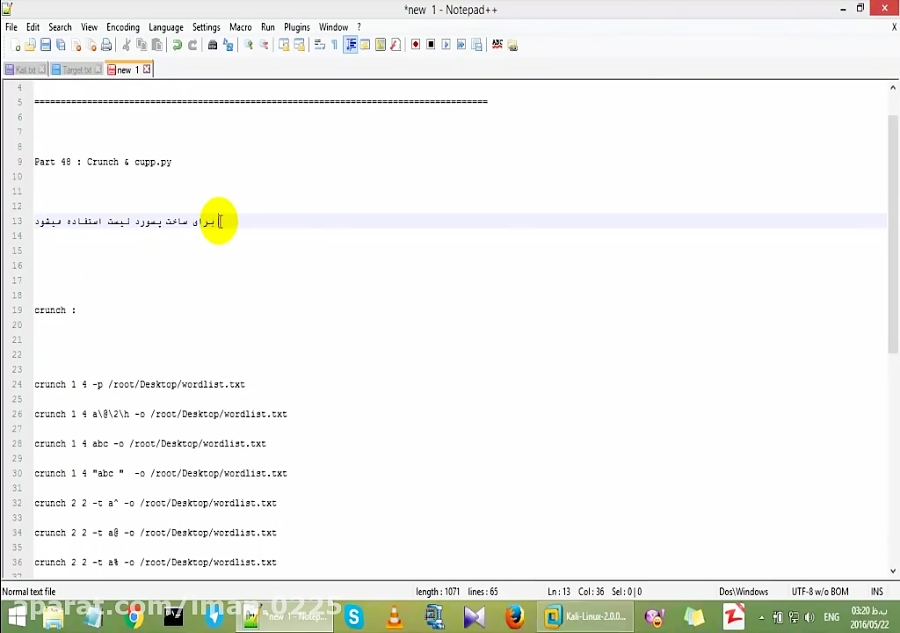
Task: Click the last toolbar icon after spell check
Action: pyautogui.click(x=513, y=45)
